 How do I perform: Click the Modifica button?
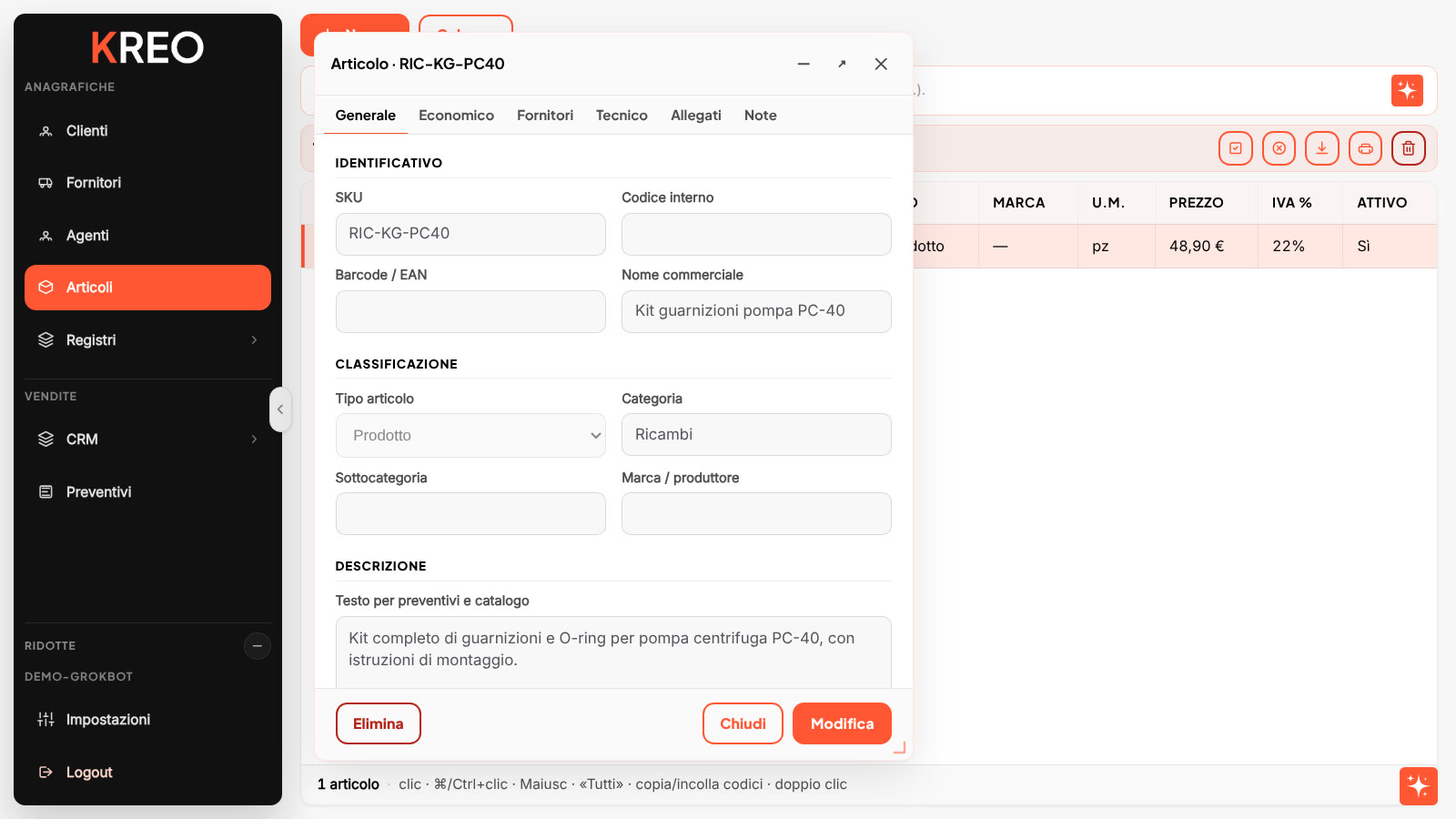click(x=842, y=723)
